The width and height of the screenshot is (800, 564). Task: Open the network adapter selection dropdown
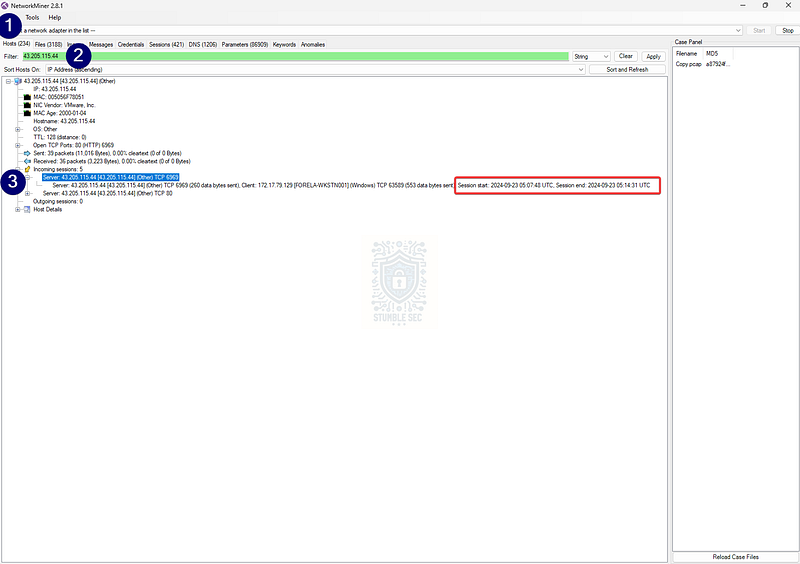738,31
